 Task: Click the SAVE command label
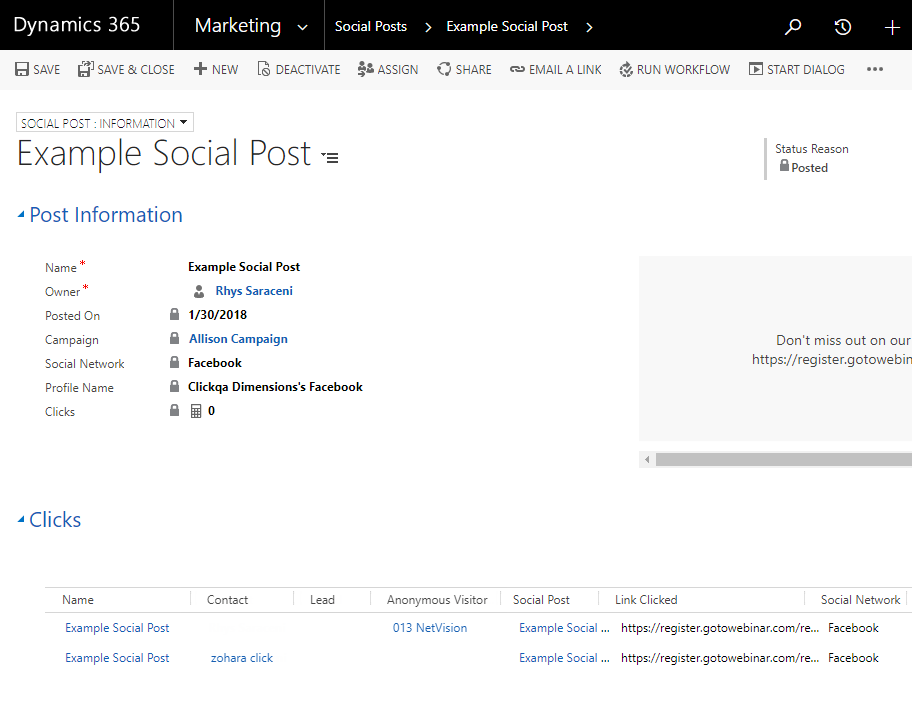point(47,70)
